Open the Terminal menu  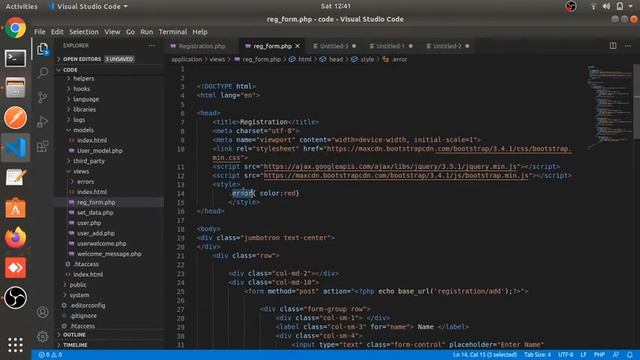pos(173,32)
